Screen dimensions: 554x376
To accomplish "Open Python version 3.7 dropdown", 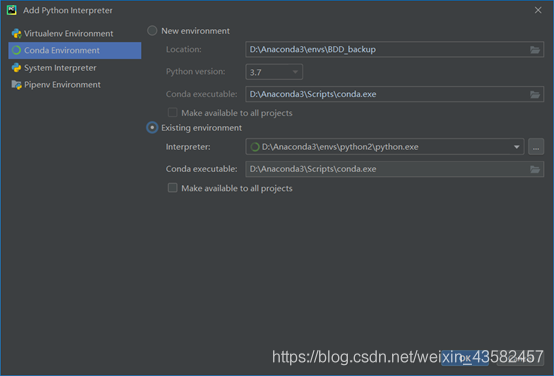I will click(x=274, y=72).
